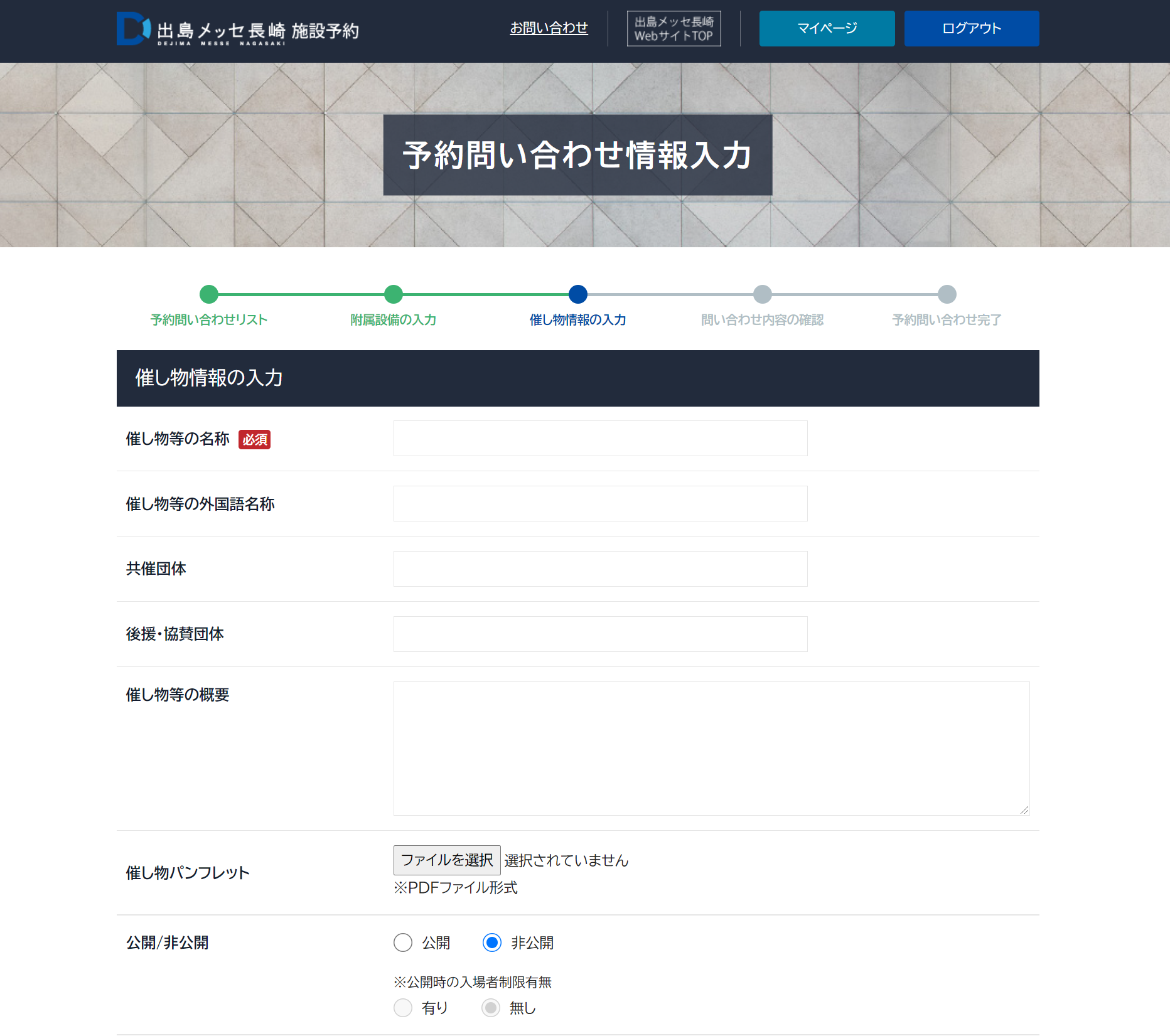The image size is (1170, 1036).
Task: Click into the 共催団体 field
Action: coord(600,569)
